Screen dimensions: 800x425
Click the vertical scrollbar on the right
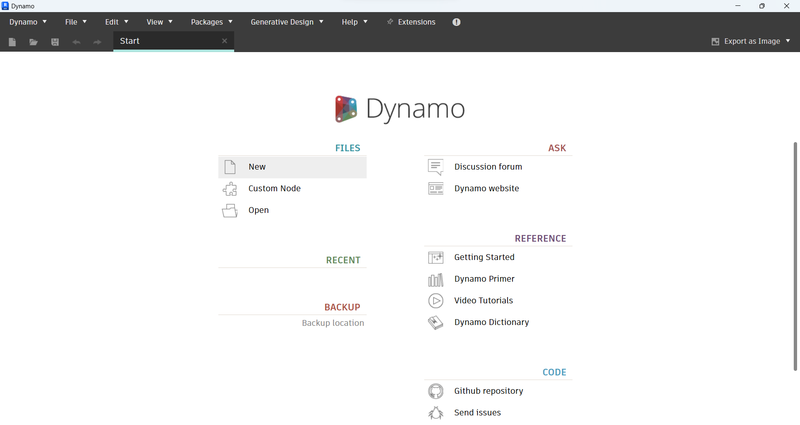[x=795, y=257]
